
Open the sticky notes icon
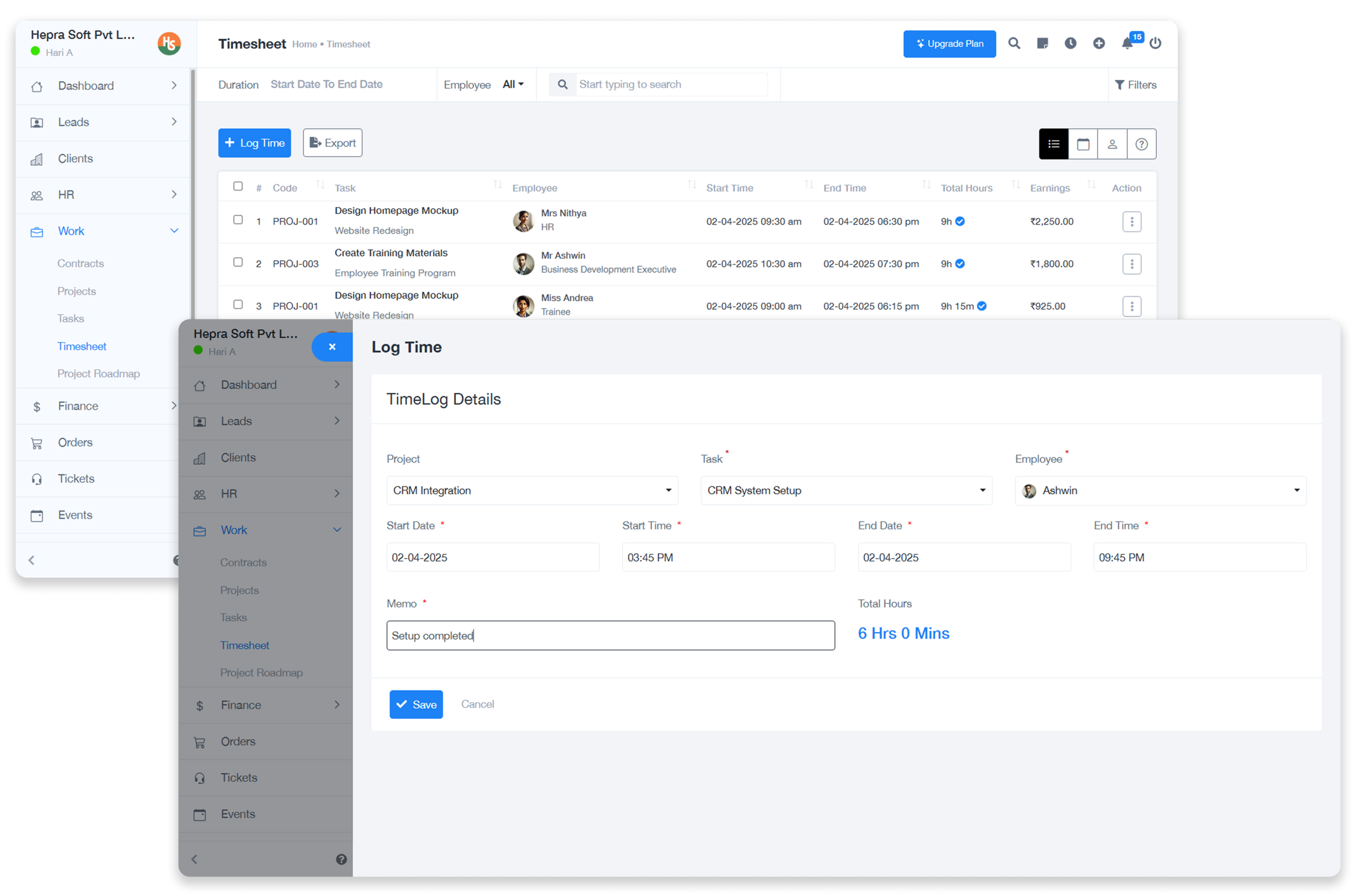(1042, 44)
